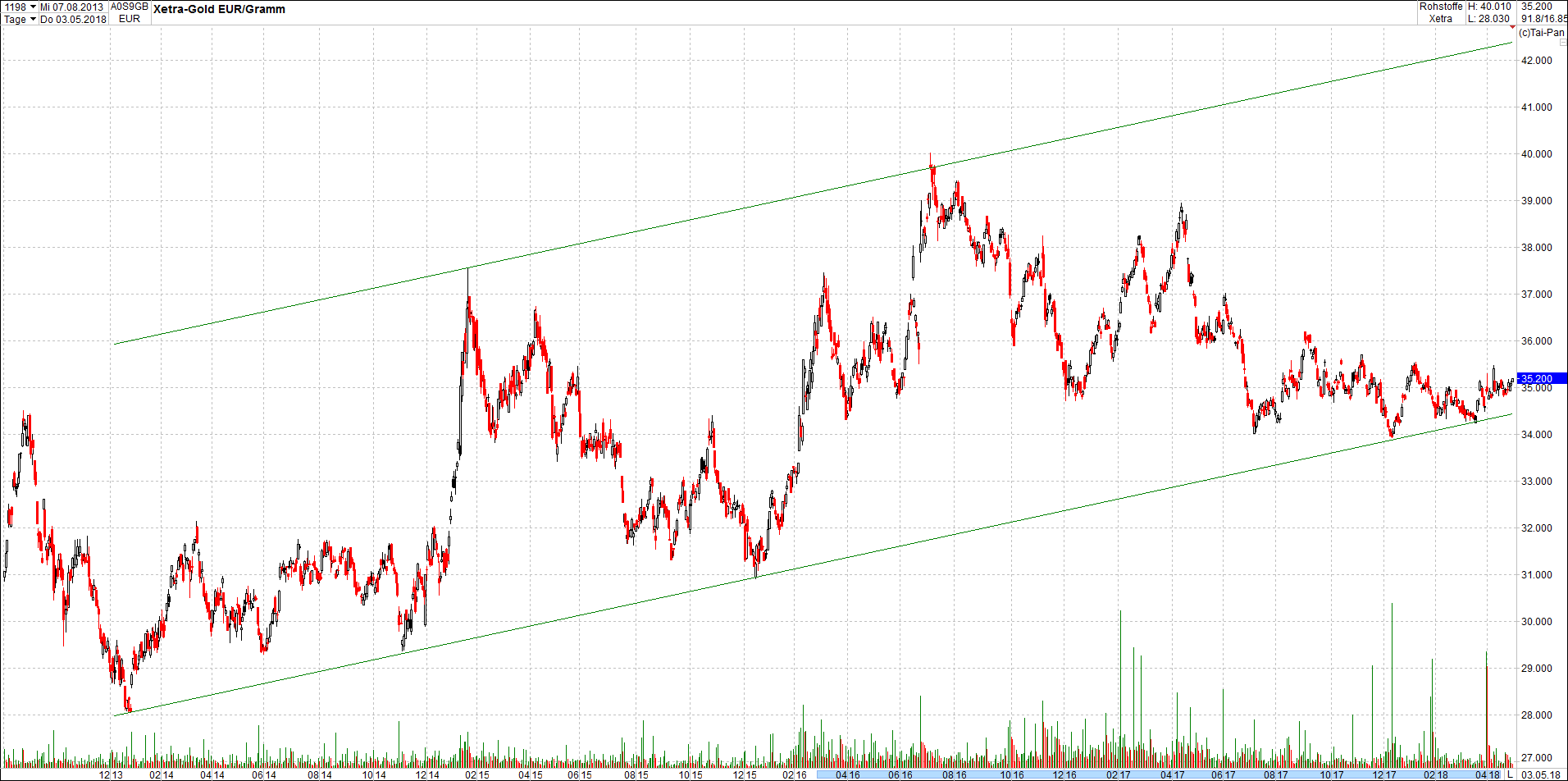Select the "L" last-price indicator icon
Screen dimensions: 1568x781
[1511, 774]
